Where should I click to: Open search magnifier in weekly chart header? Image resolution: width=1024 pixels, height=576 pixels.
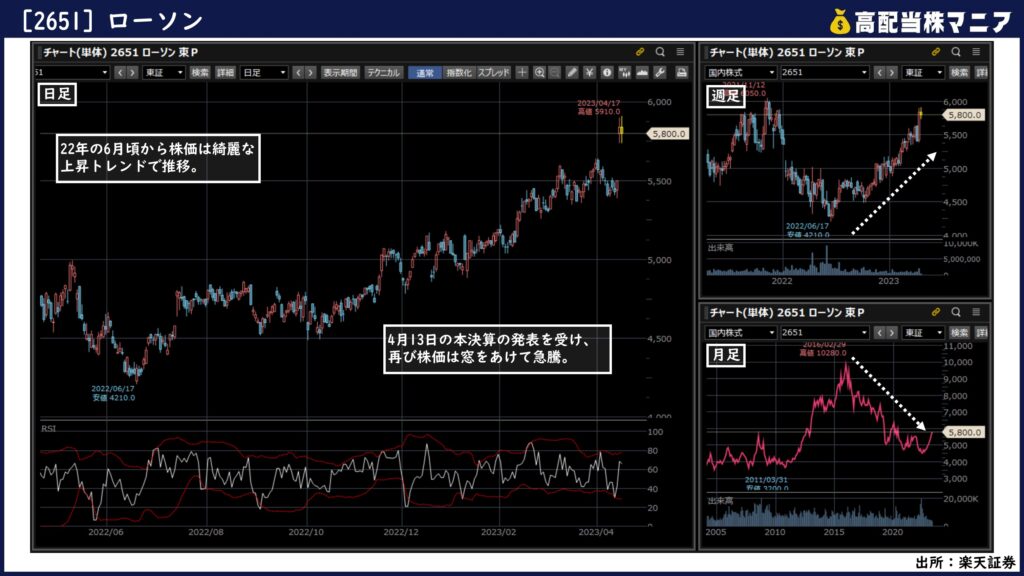click(956, 52)
